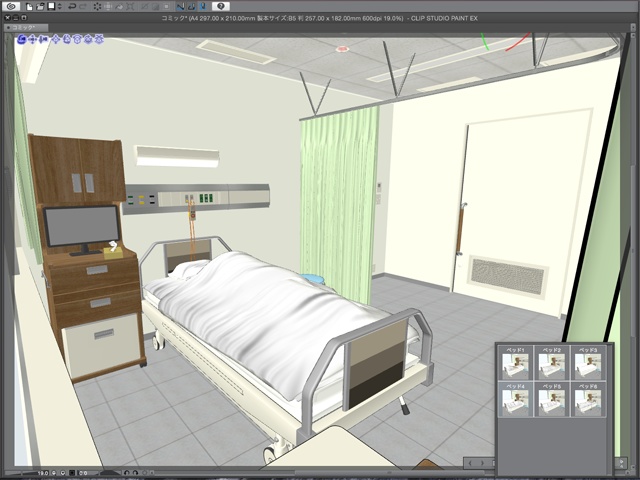Click previous arrow on 3D object launcher
This screenshot has width=640, height=480.
click(x=470, y=463)
